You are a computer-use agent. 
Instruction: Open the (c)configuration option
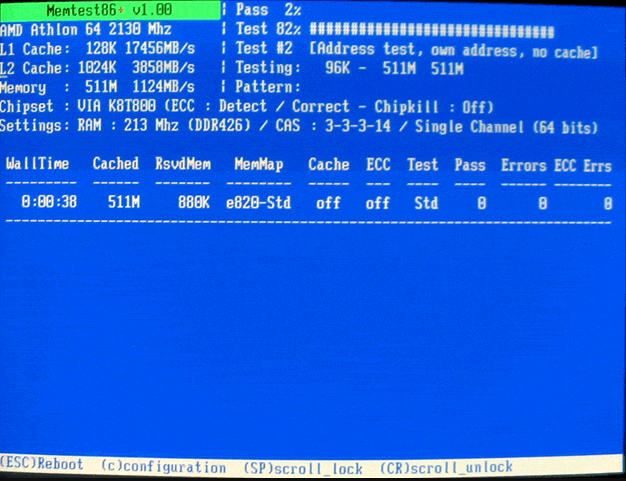pos(163,466)
